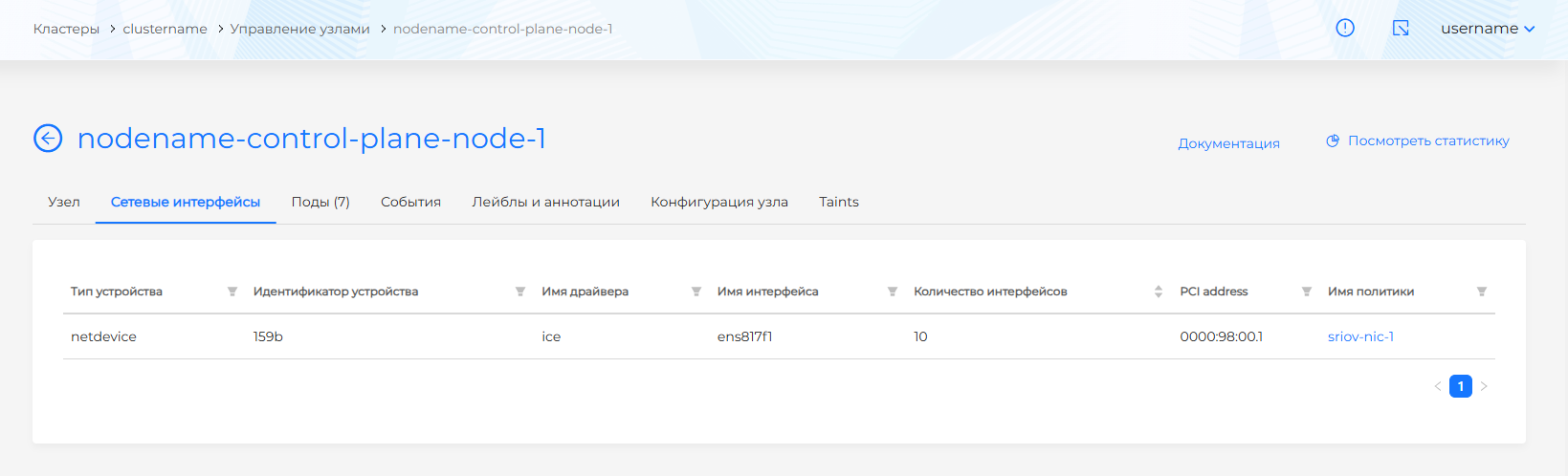Expand the username account menu
The image size is (1568, 476).
(1488, 29)
